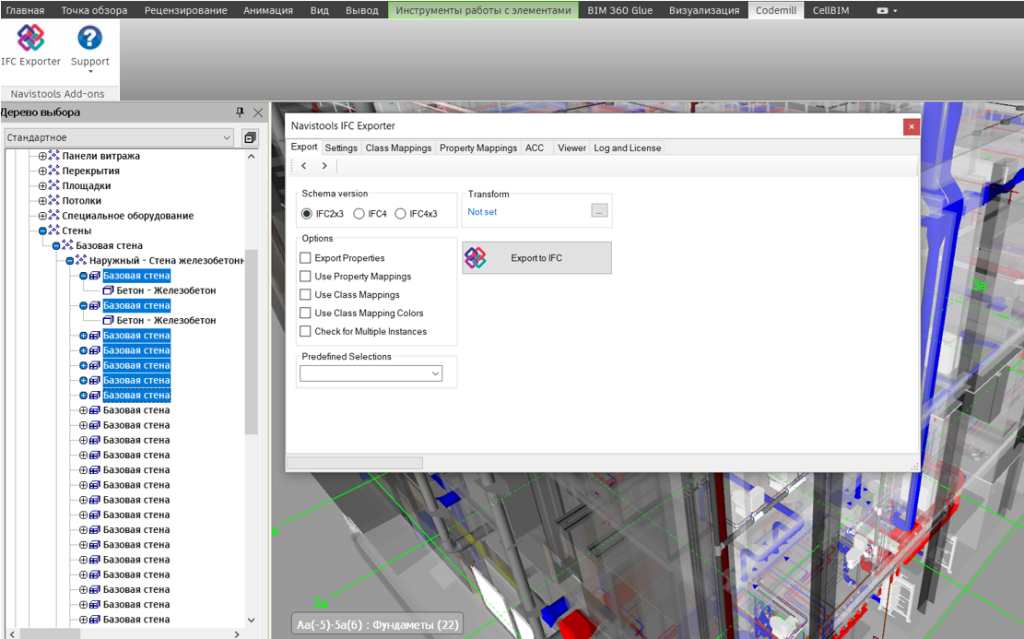The image size is (1024, 639).
Task: Switch to the ACC tab
Action: (534, 148)
